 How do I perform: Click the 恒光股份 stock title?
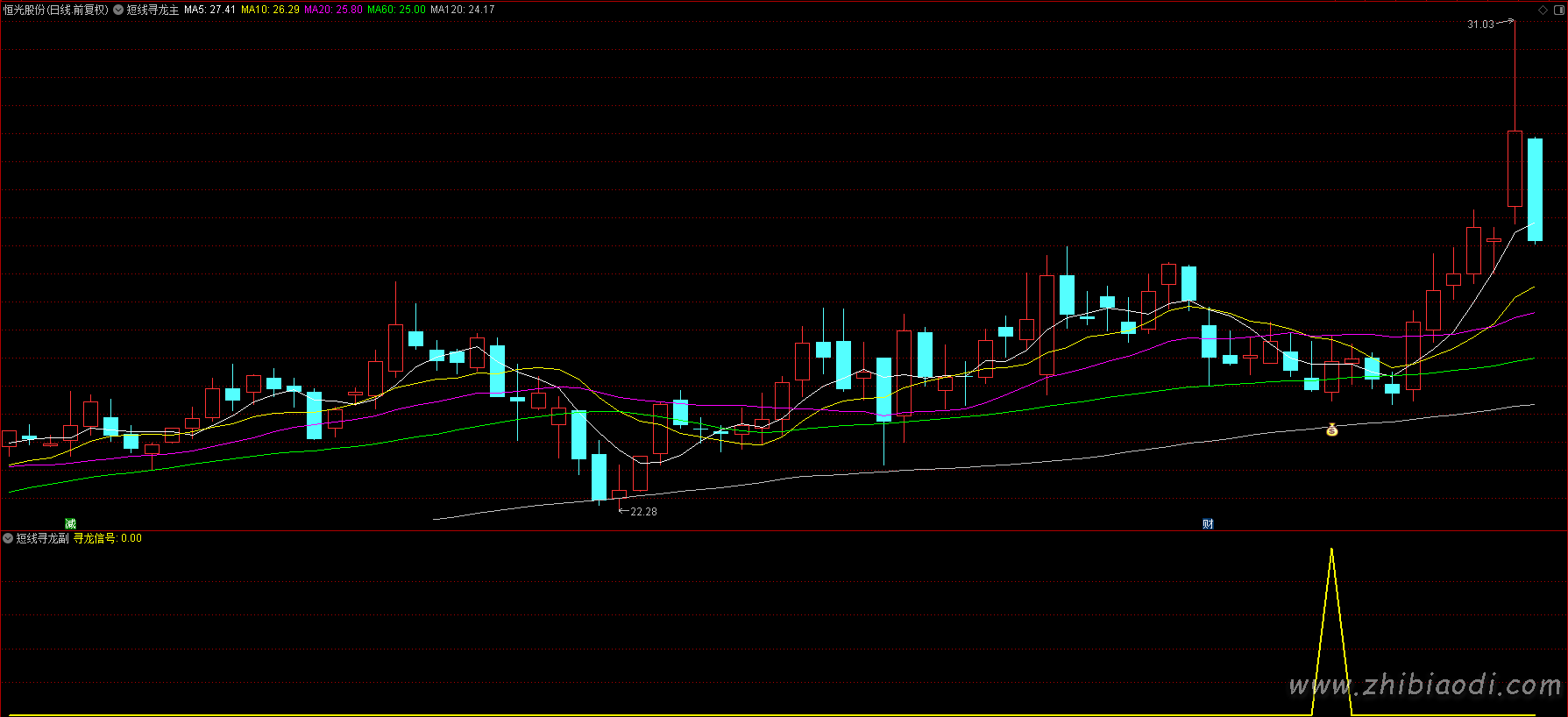coord(56,10)
